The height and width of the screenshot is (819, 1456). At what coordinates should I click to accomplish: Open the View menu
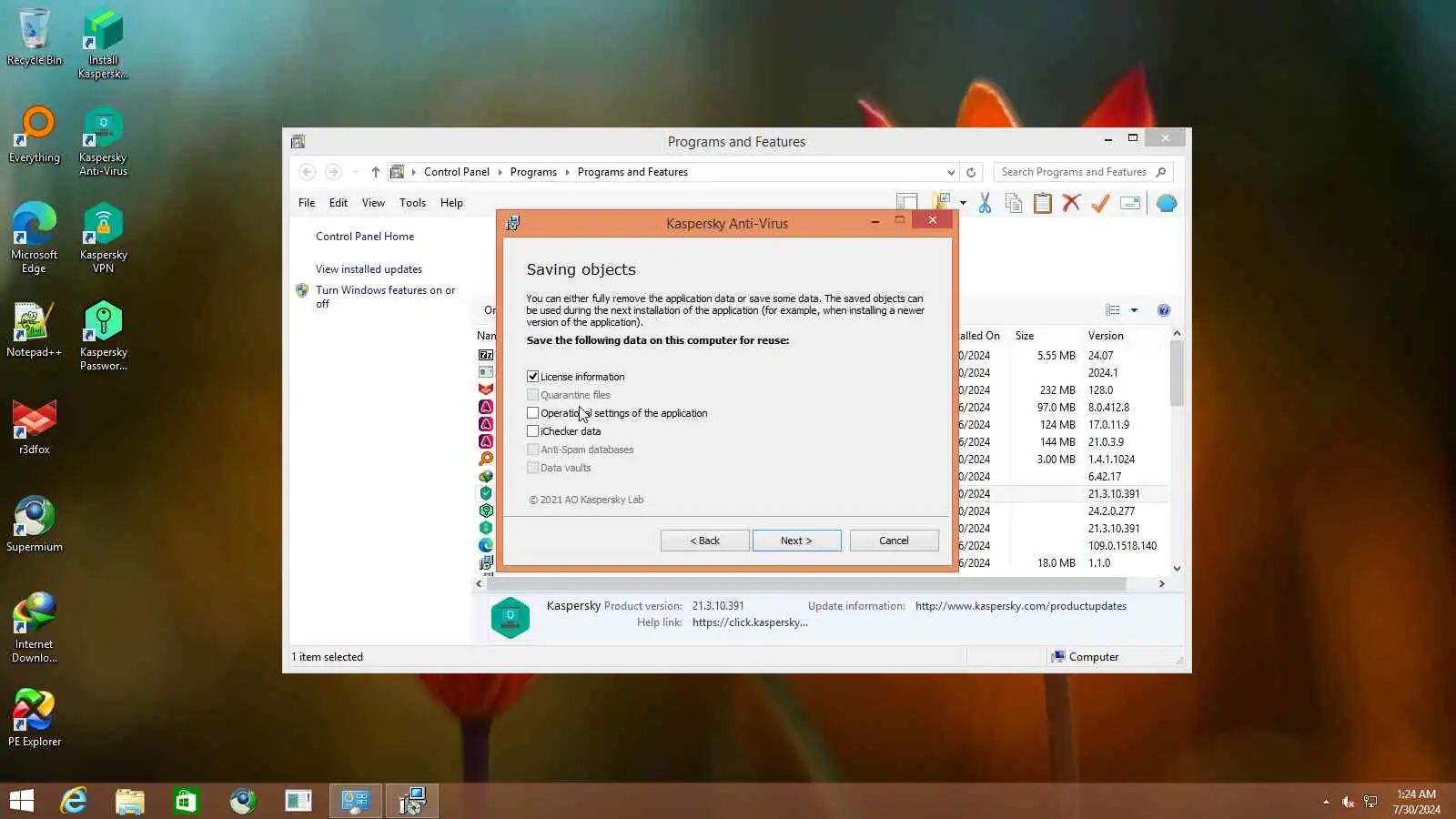tap(373, 203)
